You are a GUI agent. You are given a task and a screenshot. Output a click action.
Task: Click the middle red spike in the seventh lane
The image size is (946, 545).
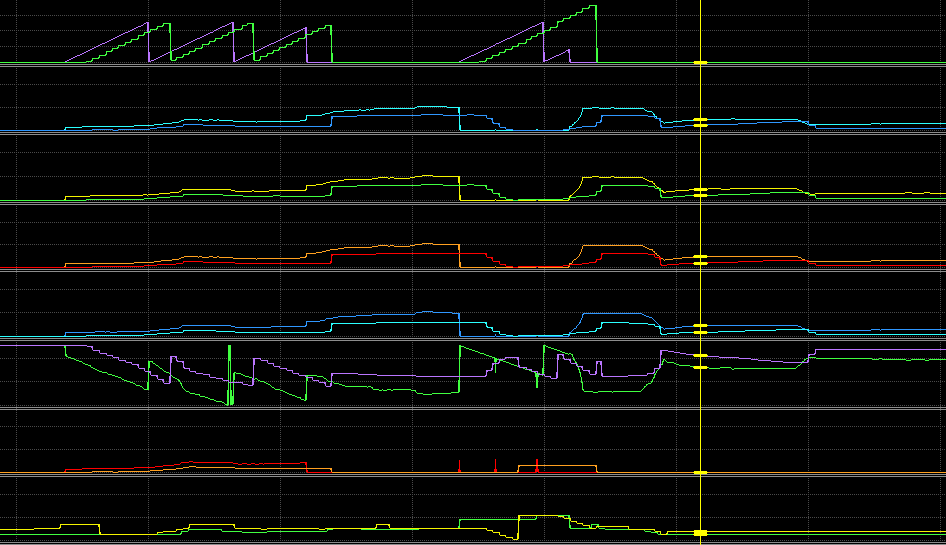click(495, 465)
